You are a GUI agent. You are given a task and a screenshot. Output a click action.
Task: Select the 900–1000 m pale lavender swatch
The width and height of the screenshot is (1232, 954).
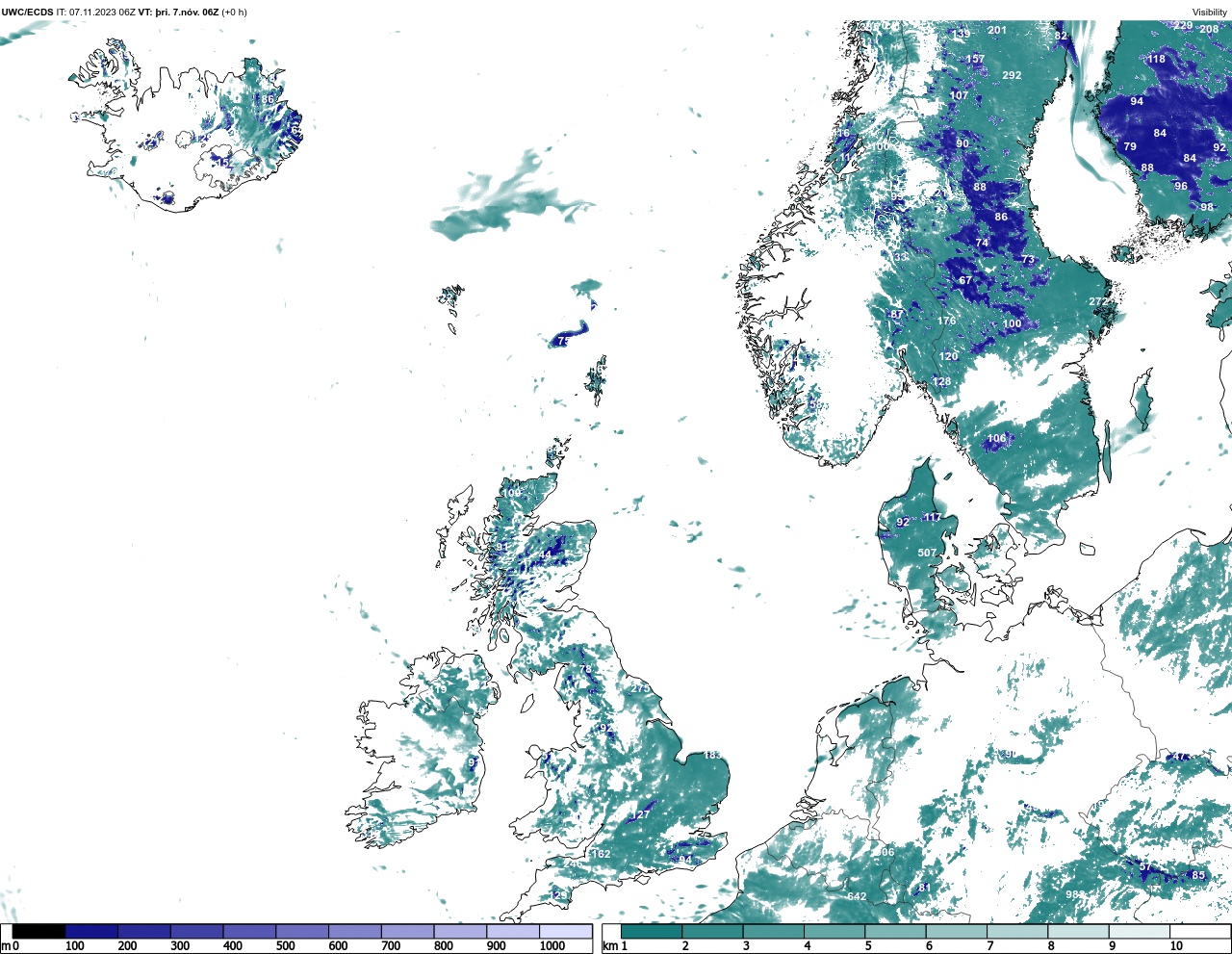tap(512, 932)
